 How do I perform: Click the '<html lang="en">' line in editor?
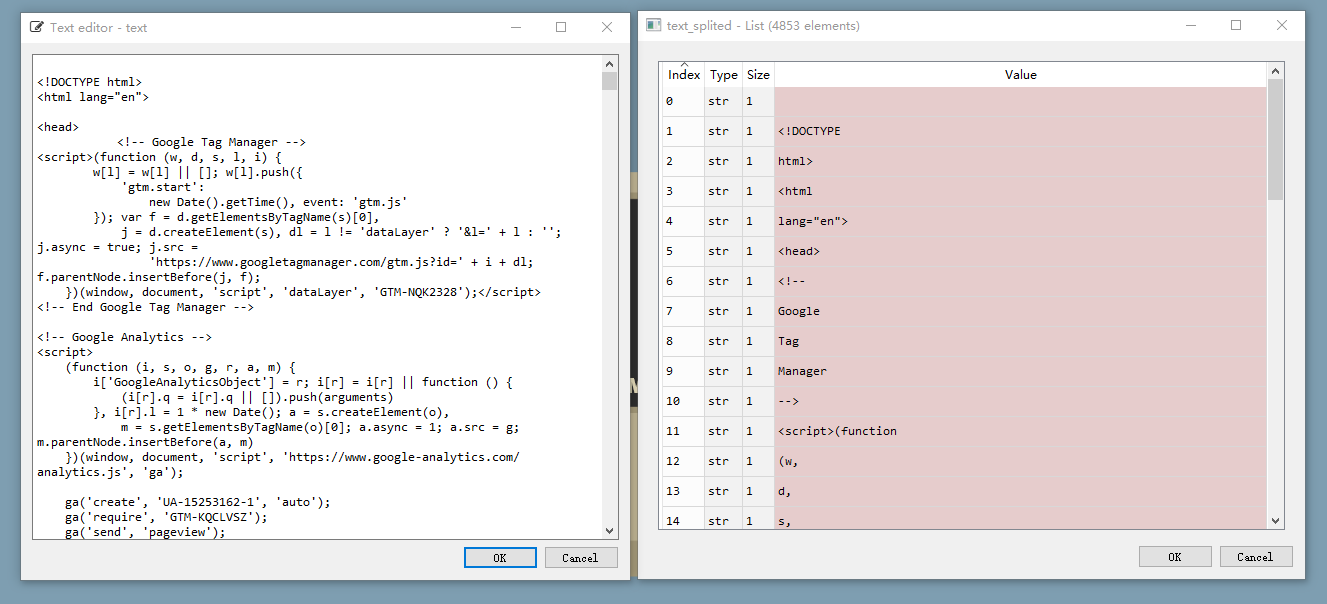(x=93, y=97)
